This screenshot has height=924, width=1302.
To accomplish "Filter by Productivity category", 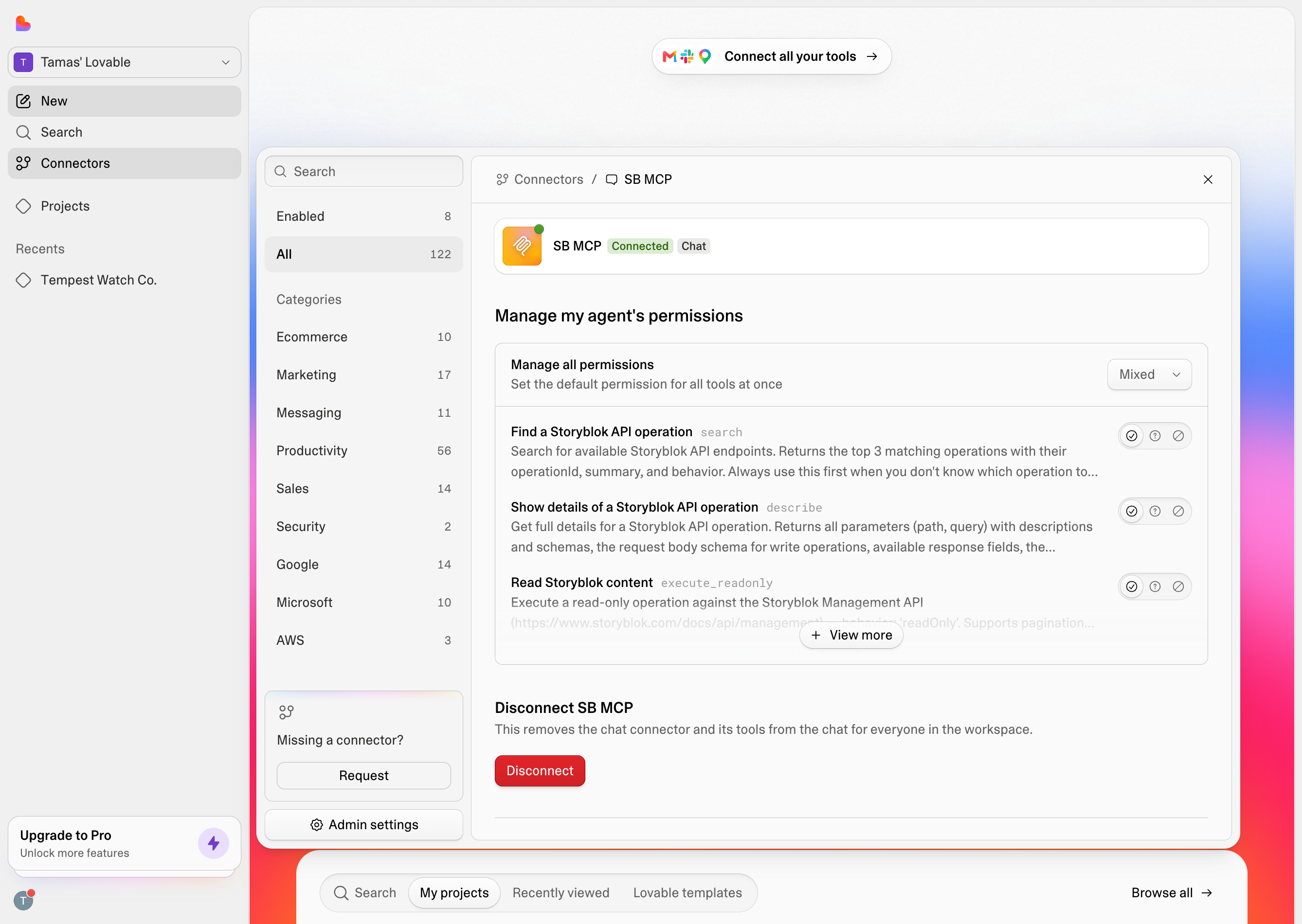I will click(364, 451).
